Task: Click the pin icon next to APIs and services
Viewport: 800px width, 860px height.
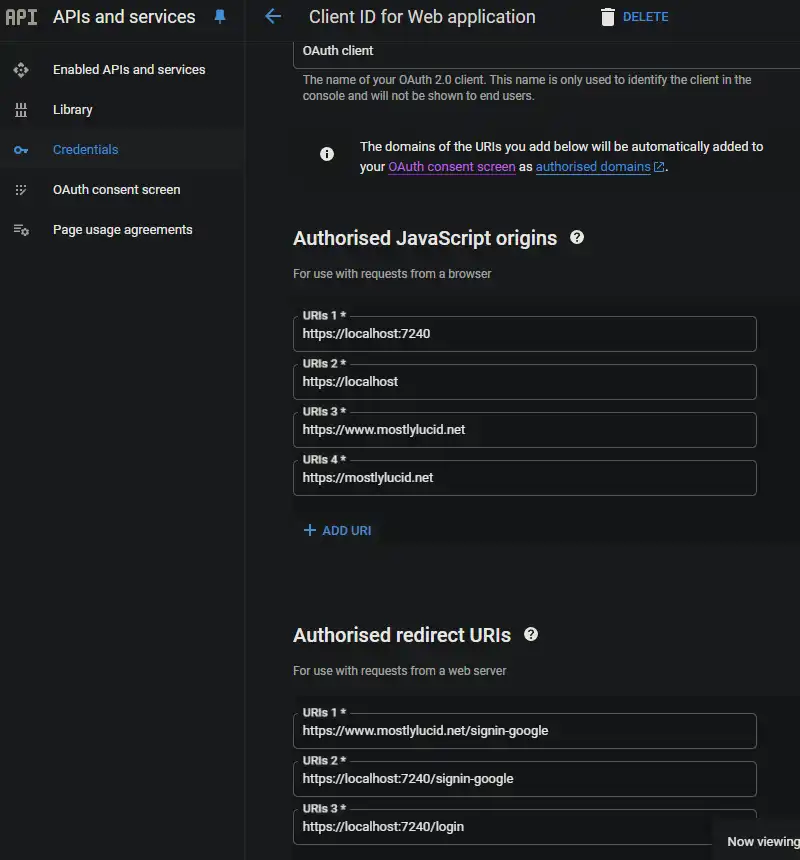Action: [x=221, y=16]
